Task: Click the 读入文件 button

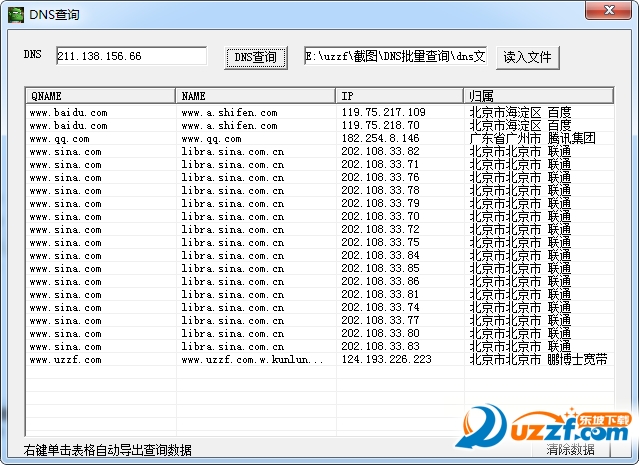Action: point(527,57)
